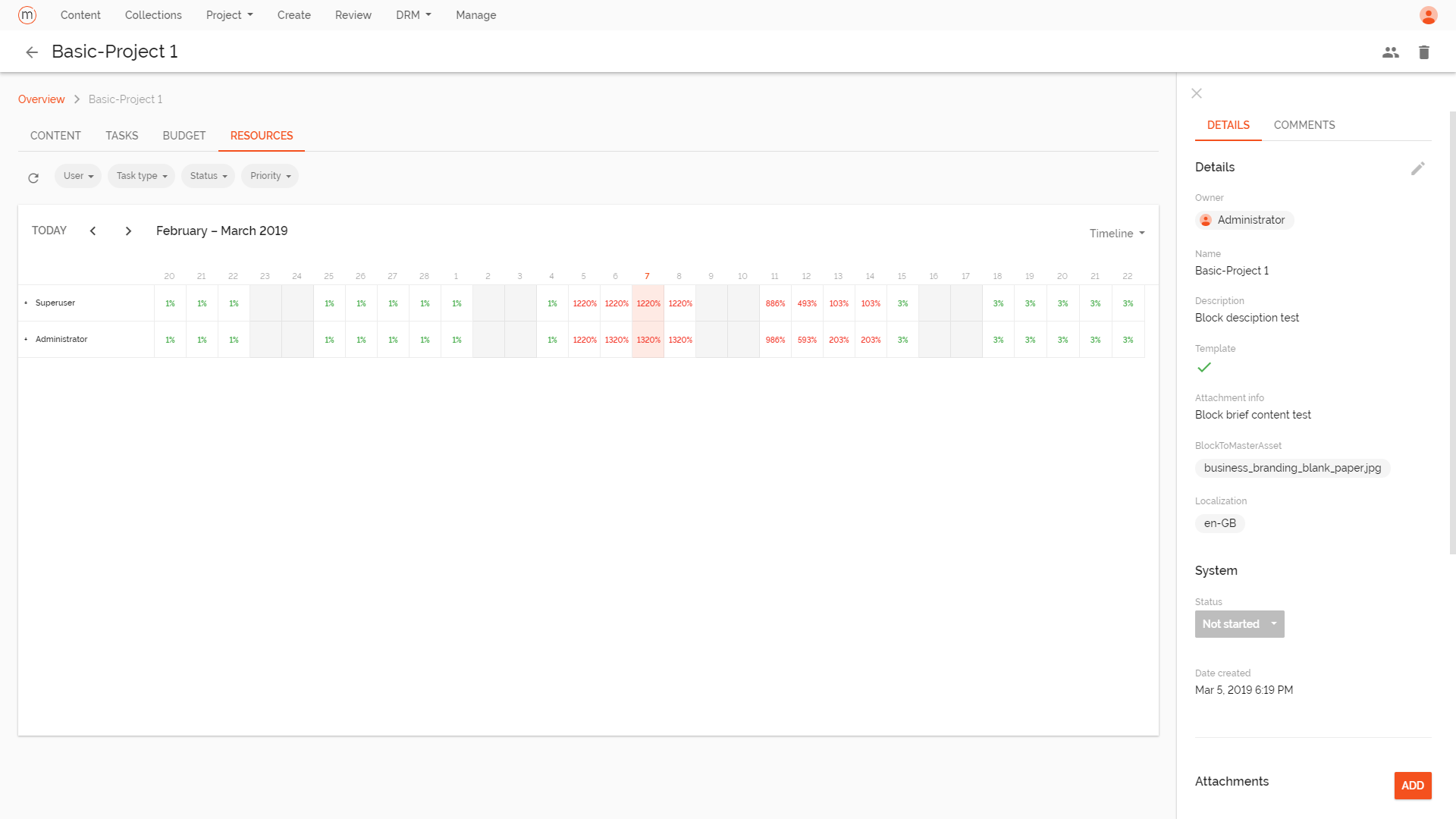The width and height of the screenshot is (1456, 819).
Task: Click the TODAY button
Action: 49,231
